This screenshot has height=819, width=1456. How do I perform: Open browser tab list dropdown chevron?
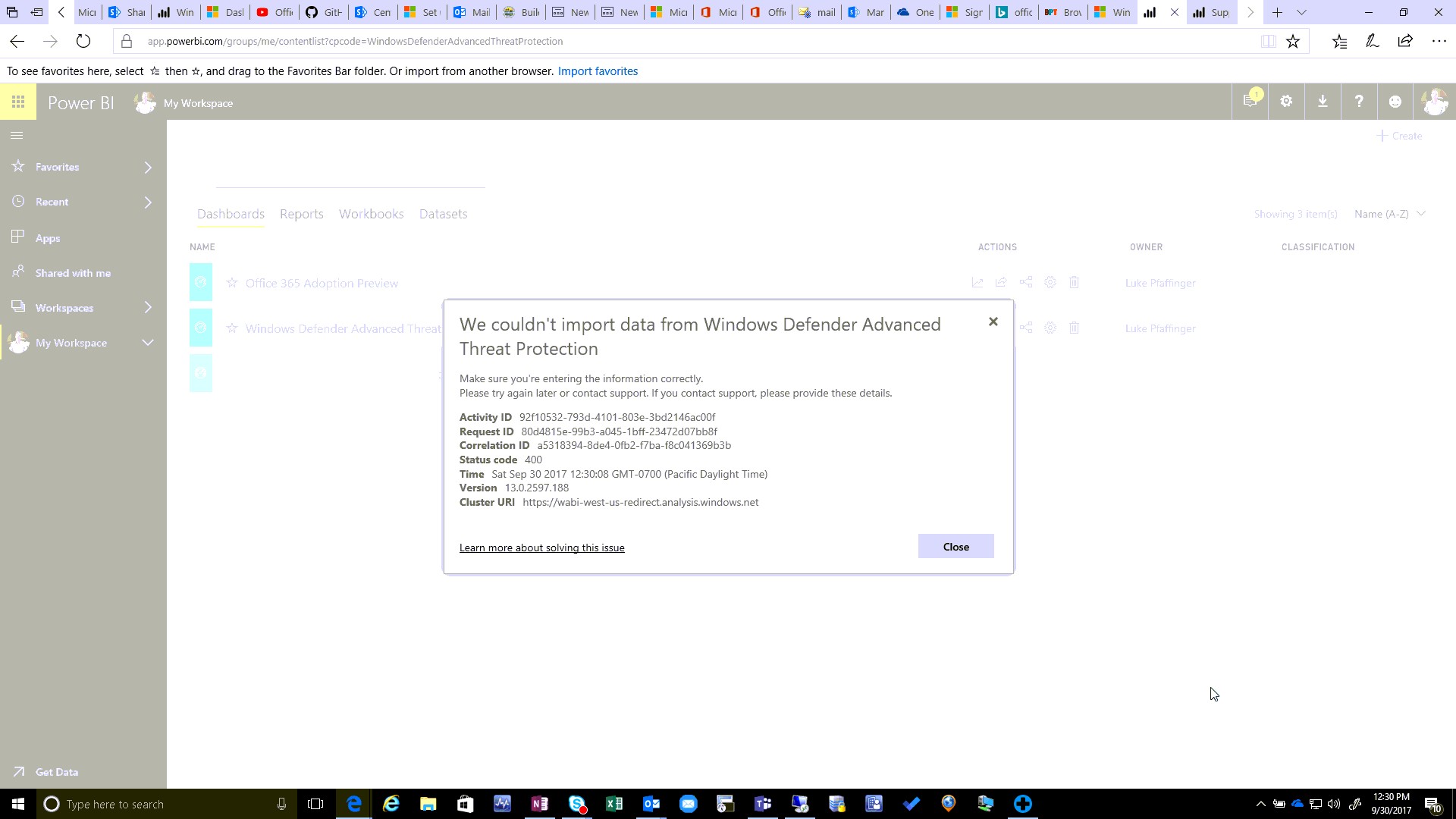[x=1301, y=12]
